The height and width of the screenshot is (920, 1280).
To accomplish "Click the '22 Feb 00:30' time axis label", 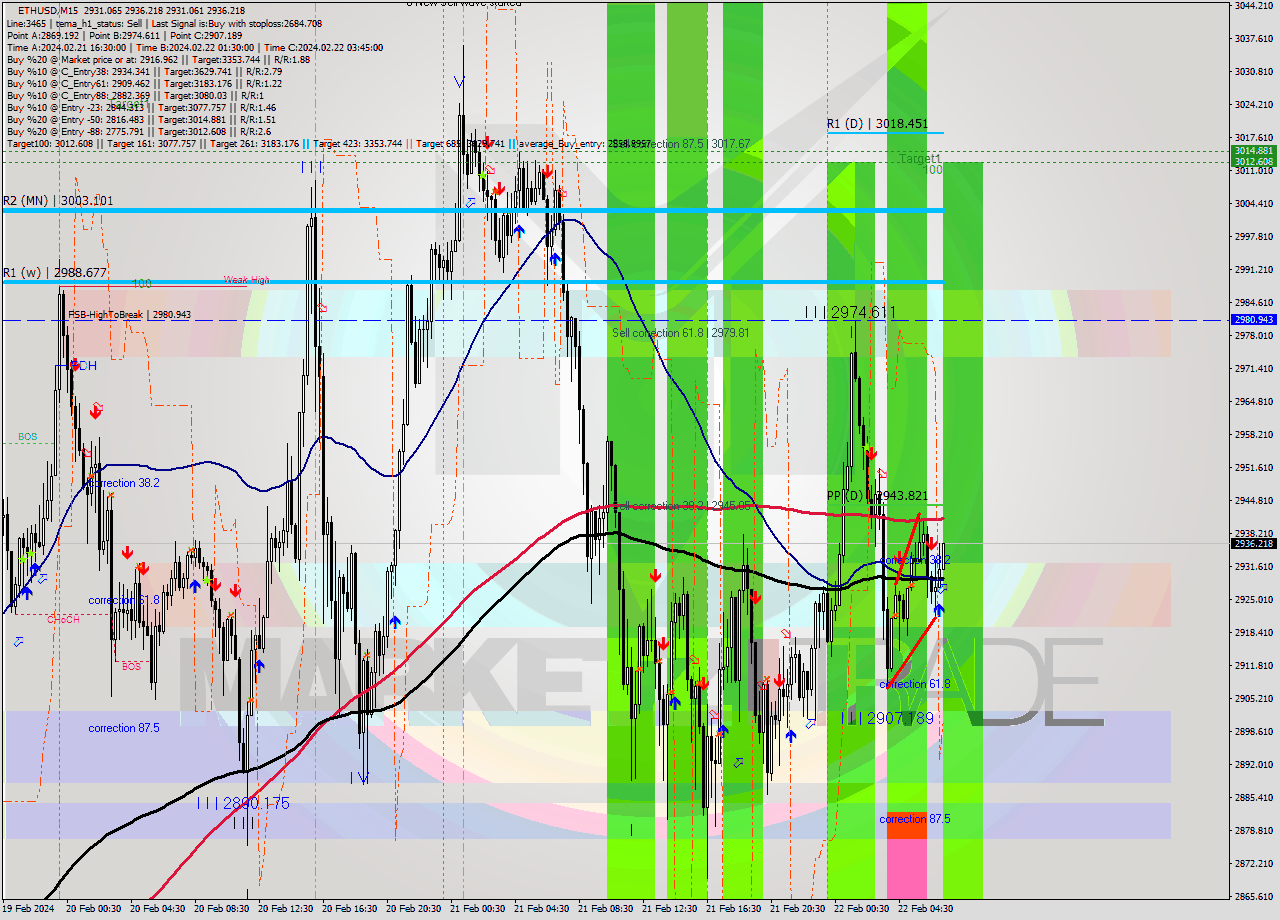I will 861,909.
